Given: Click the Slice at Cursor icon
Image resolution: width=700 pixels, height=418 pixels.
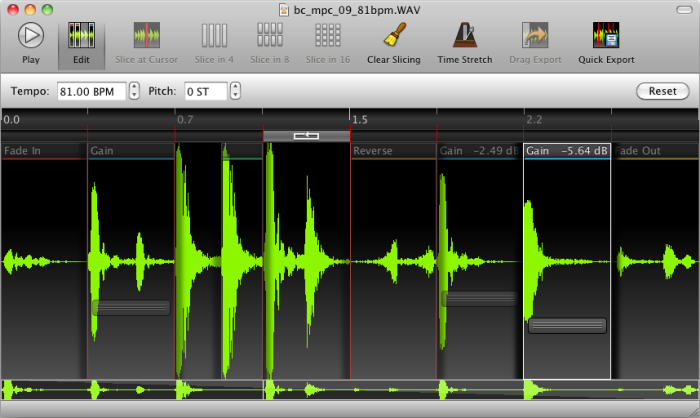Looking at the screenshot, I should 146,36.
